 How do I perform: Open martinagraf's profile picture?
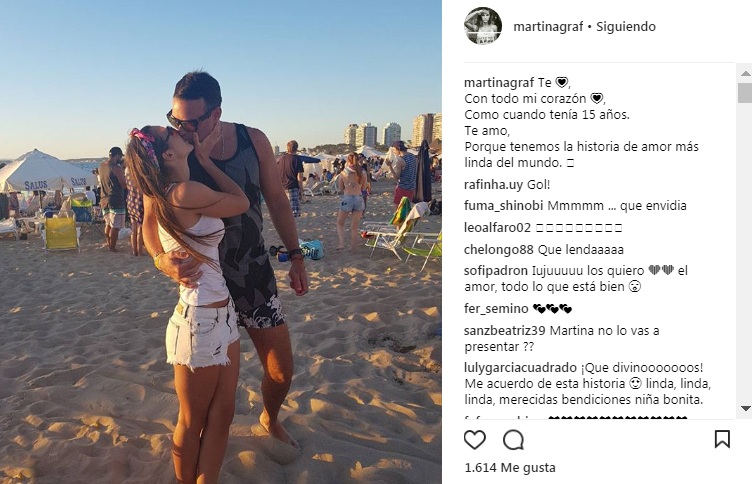pos(483,26)
